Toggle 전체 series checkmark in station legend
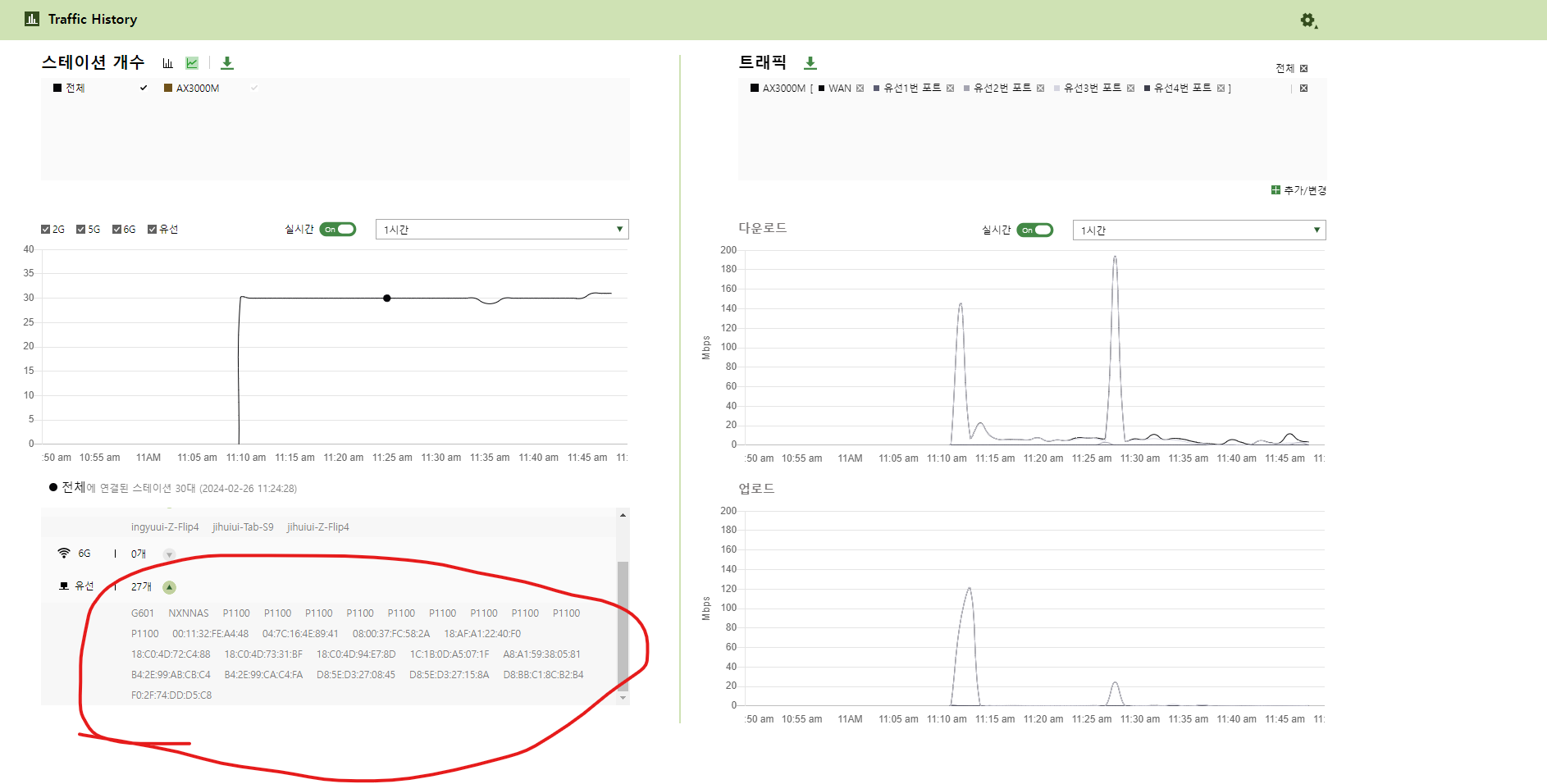The height and width of the screenshot is (784, 1547). tap(144, 89)
